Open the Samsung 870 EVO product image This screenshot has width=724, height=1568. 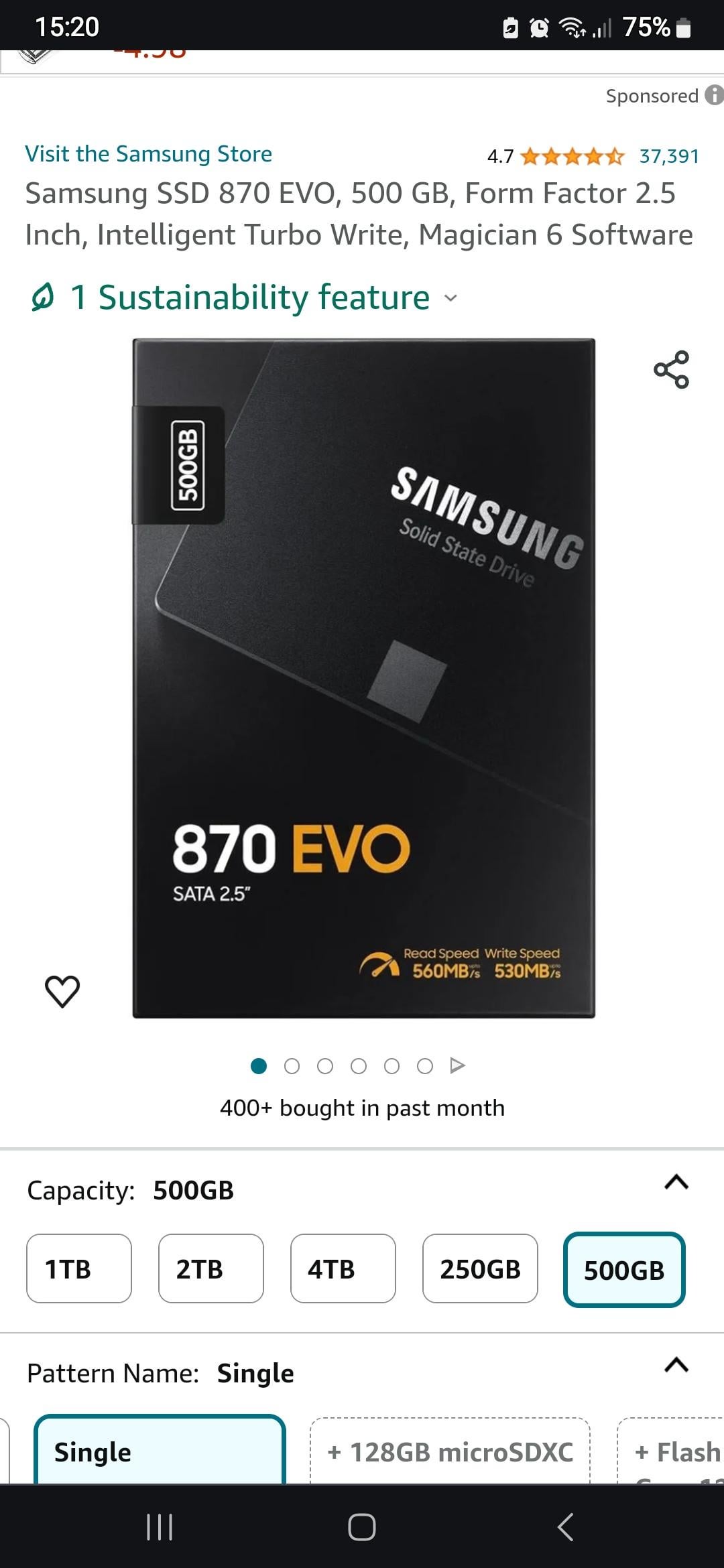364,678
